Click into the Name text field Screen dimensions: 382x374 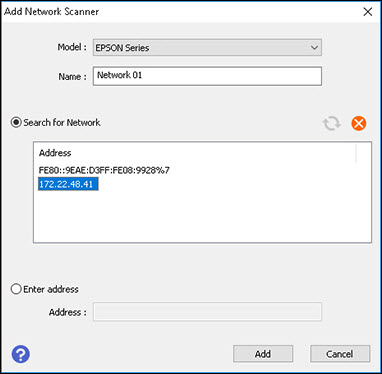[207, 76]
